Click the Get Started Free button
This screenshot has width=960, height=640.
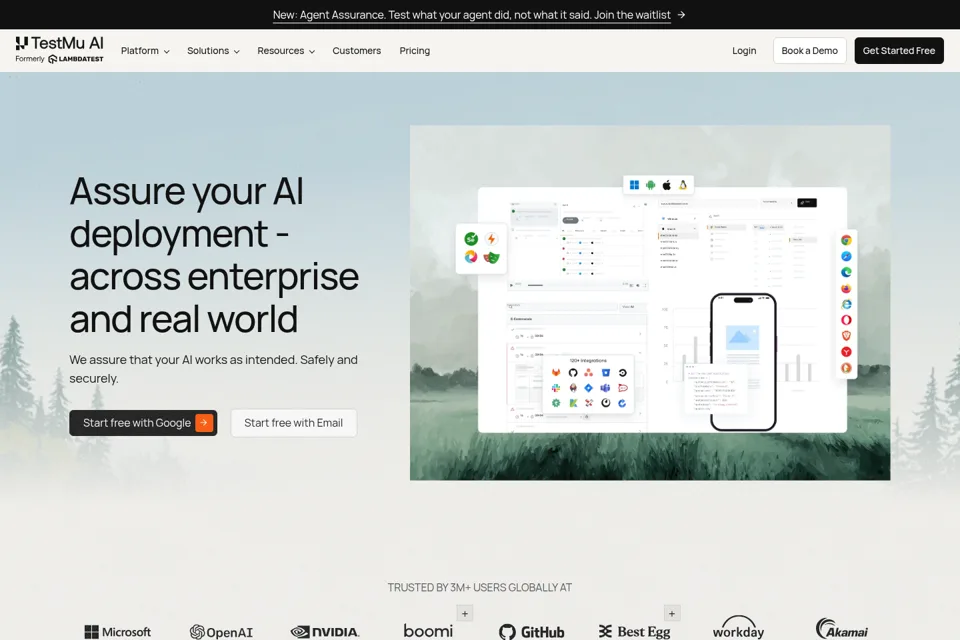(899, 51)
